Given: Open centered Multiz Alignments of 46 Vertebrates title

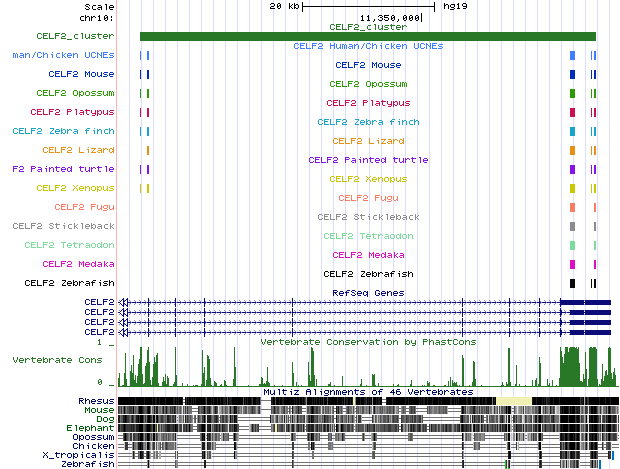Looking at the screenshot, I should [x=368, y=392].
